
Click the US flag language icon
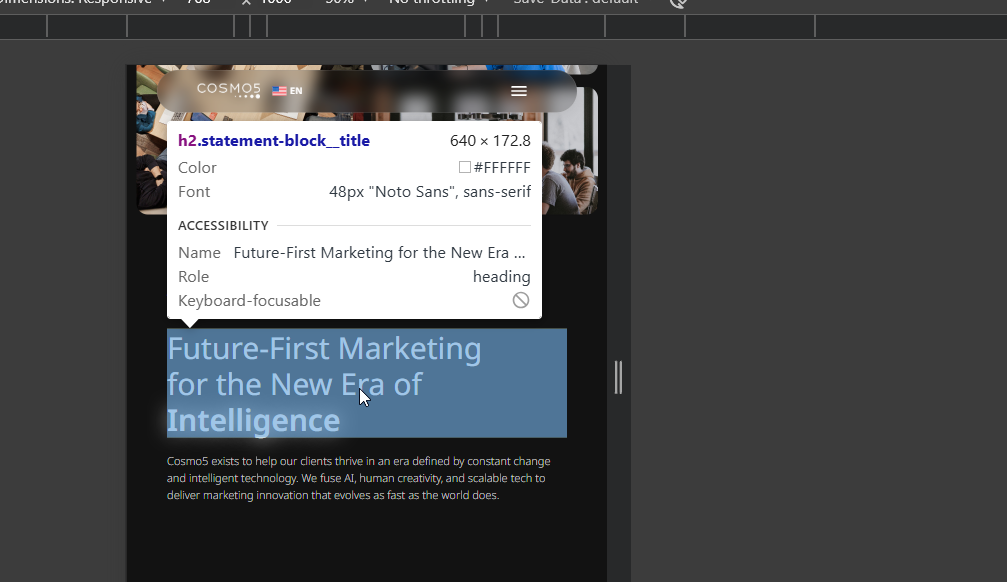tap(279, 91)
